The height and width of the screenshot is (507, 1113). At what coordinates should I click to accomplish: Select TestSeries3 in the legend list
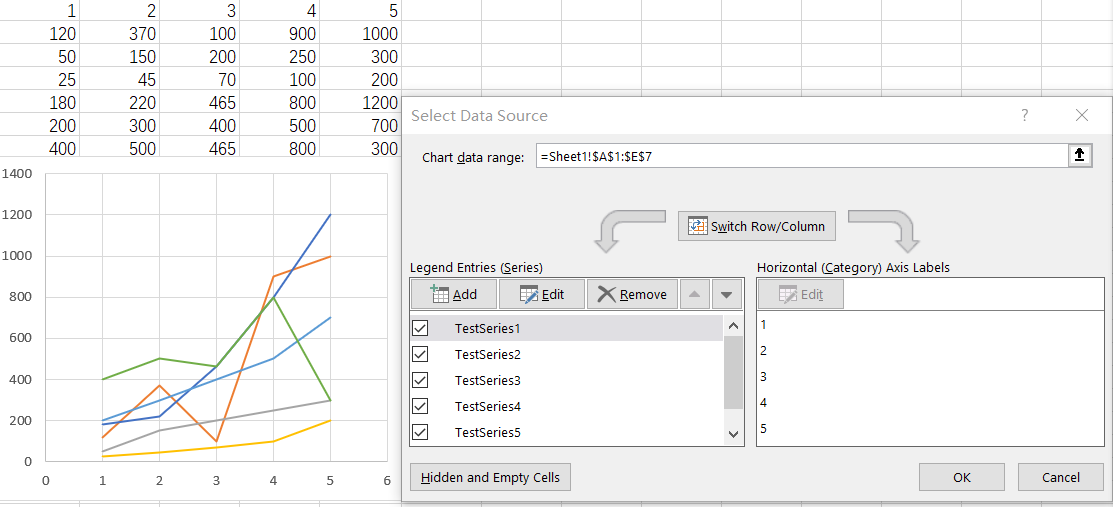pyautogui.click(x=487, y=380)
